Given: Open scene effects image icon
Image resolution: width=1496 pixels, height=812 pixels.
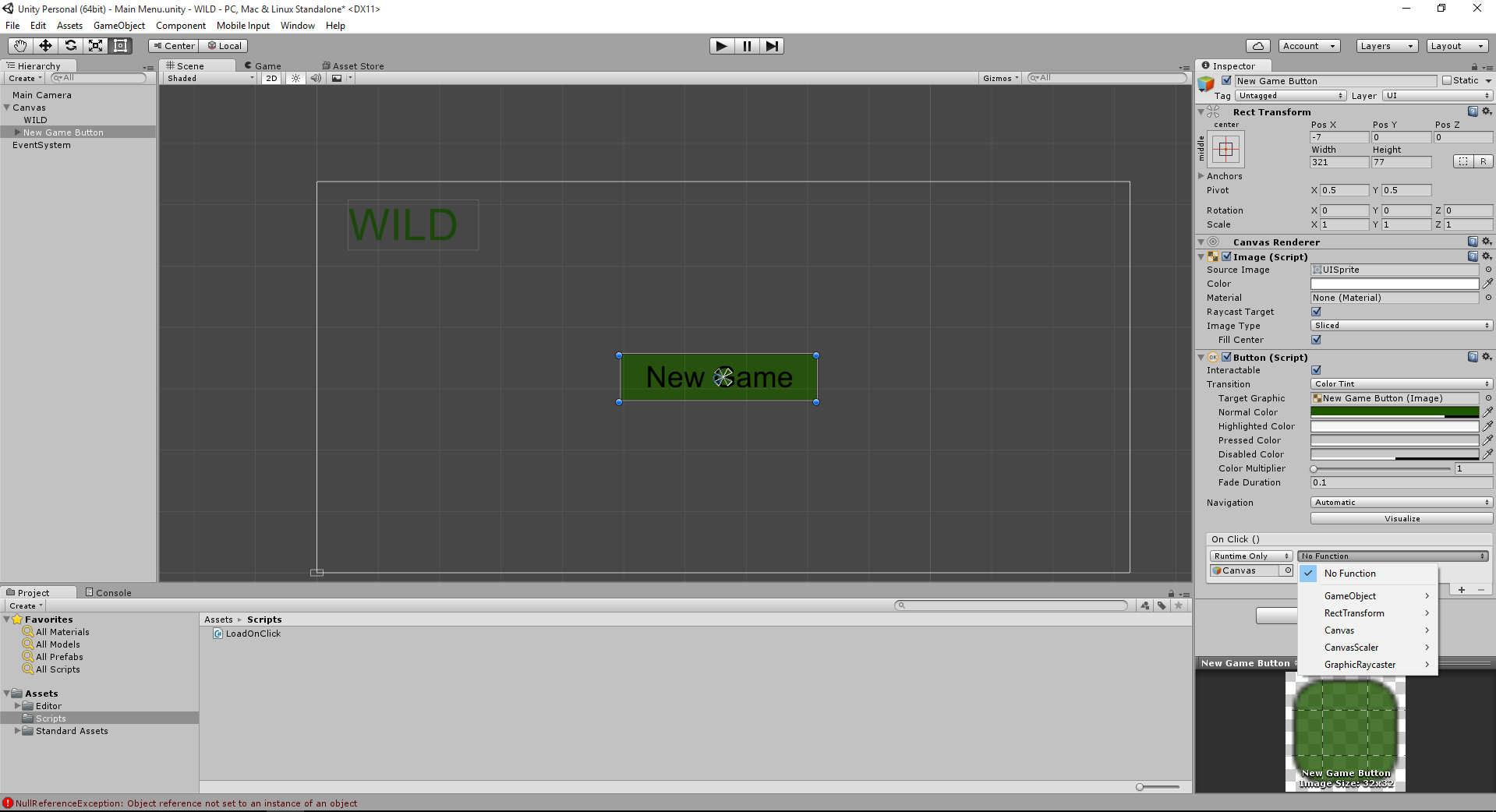Looking at the screenshot, I should pyautogui.click(x=337, y=78).
